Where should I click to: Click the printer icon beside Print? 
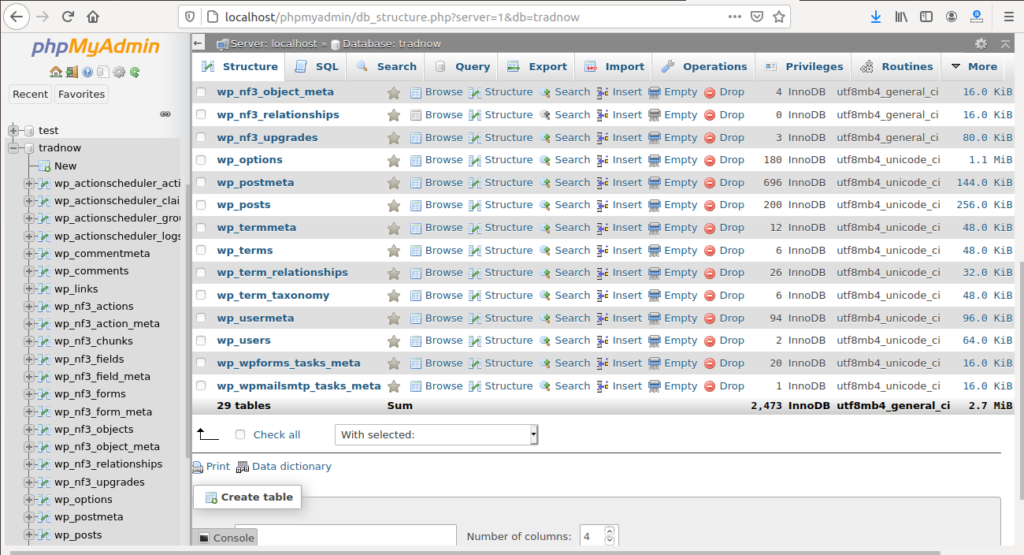tap(198, 467)
